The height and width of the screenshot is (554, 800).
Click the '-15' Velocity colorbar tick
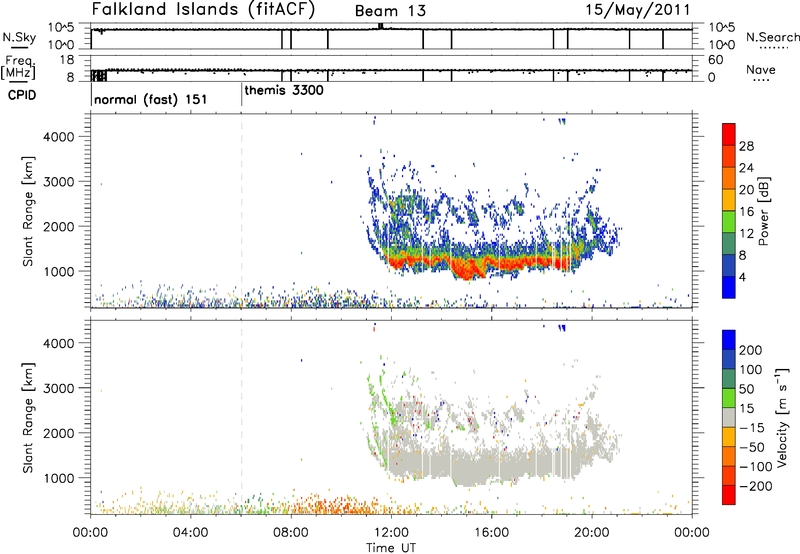(752, 428)
